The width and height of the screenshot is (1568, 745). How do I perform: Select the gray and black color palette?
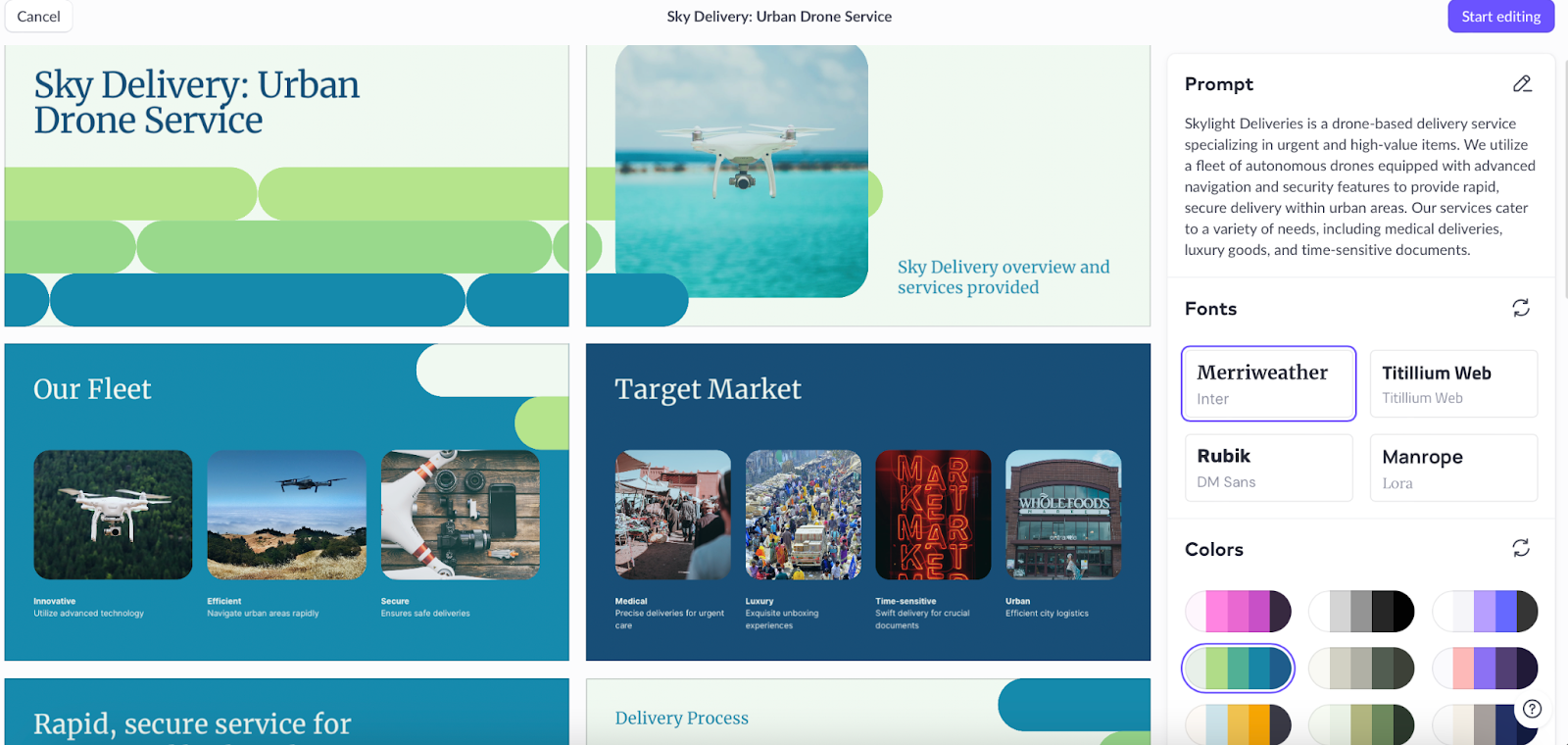click(1361, 612)
